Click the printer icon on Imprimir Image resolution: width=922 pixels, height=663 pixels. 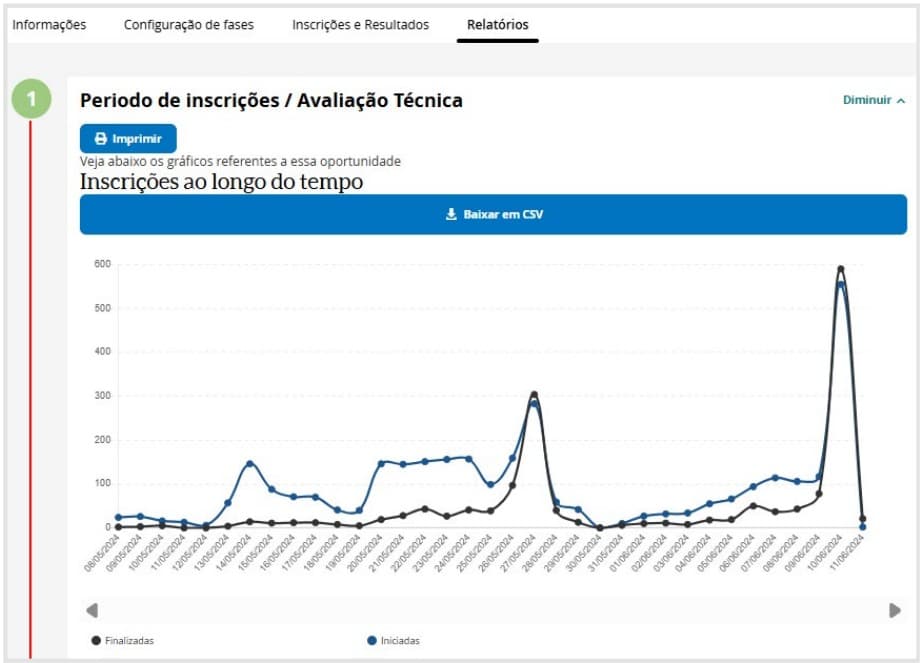[100, 139]
